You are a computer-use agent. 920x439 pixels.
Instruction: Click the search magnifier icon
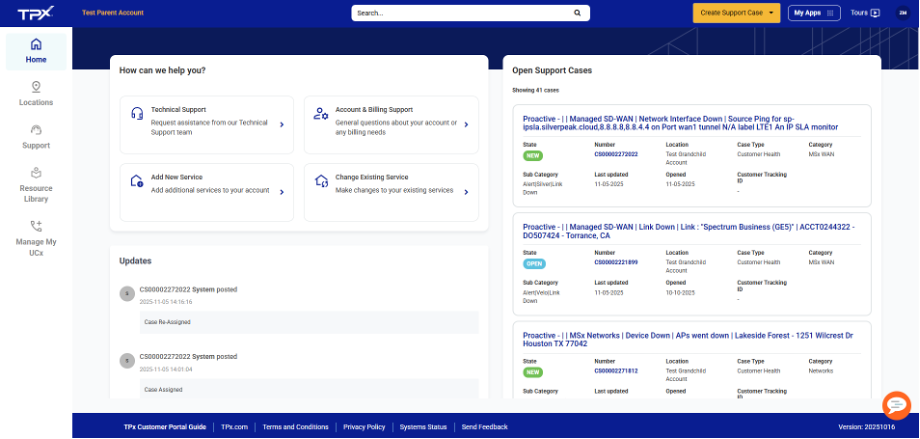coord(576,13)
